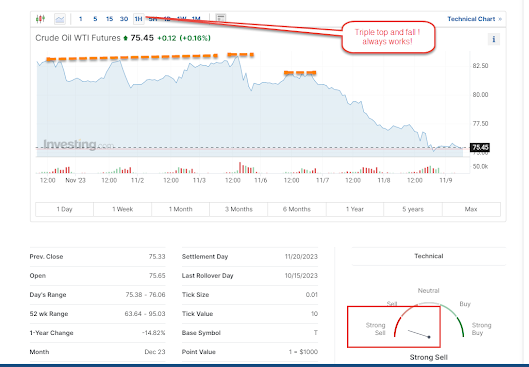The height and width of the screenshot is (367, 529).
Task: Click the Prev. Close value 75.33
Action: coord(157,256)
